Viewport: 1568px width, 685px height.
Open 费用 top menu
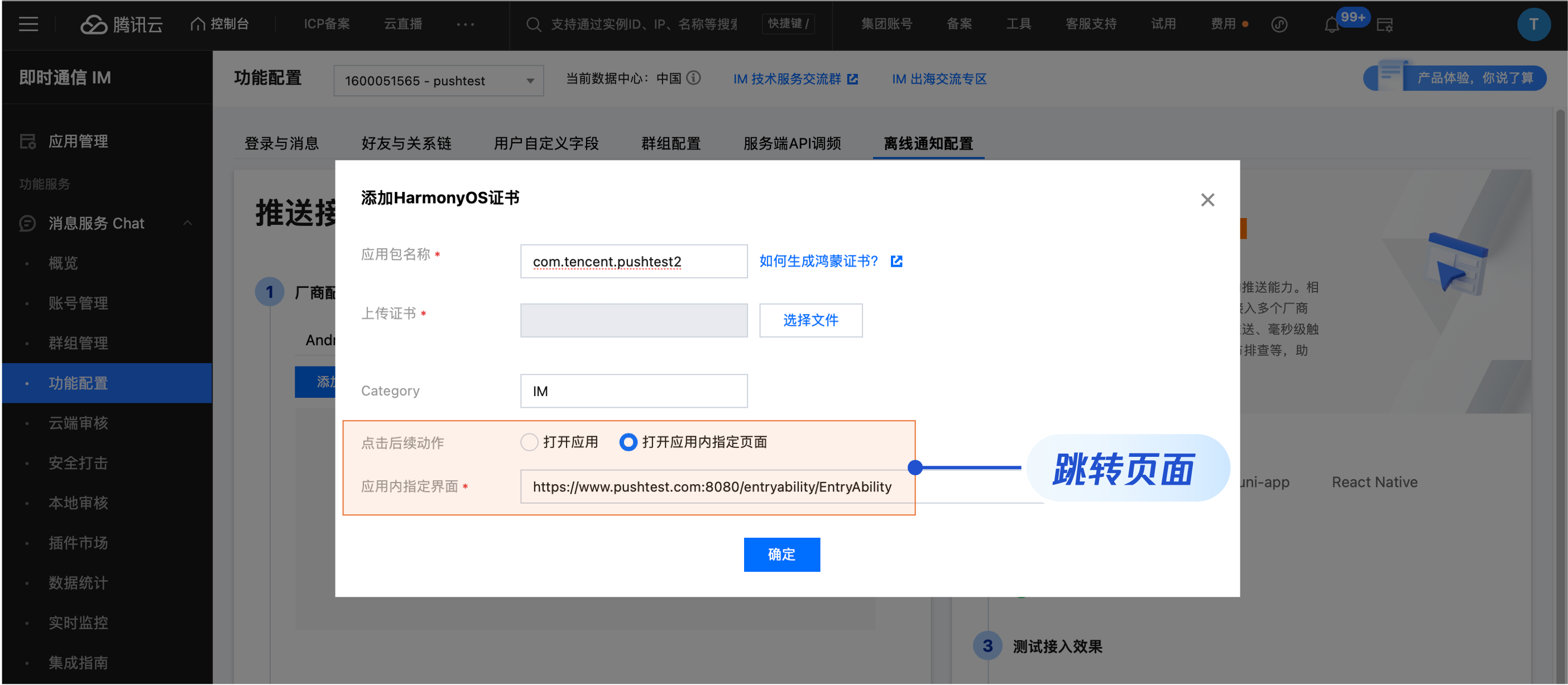click(1223, 24)
